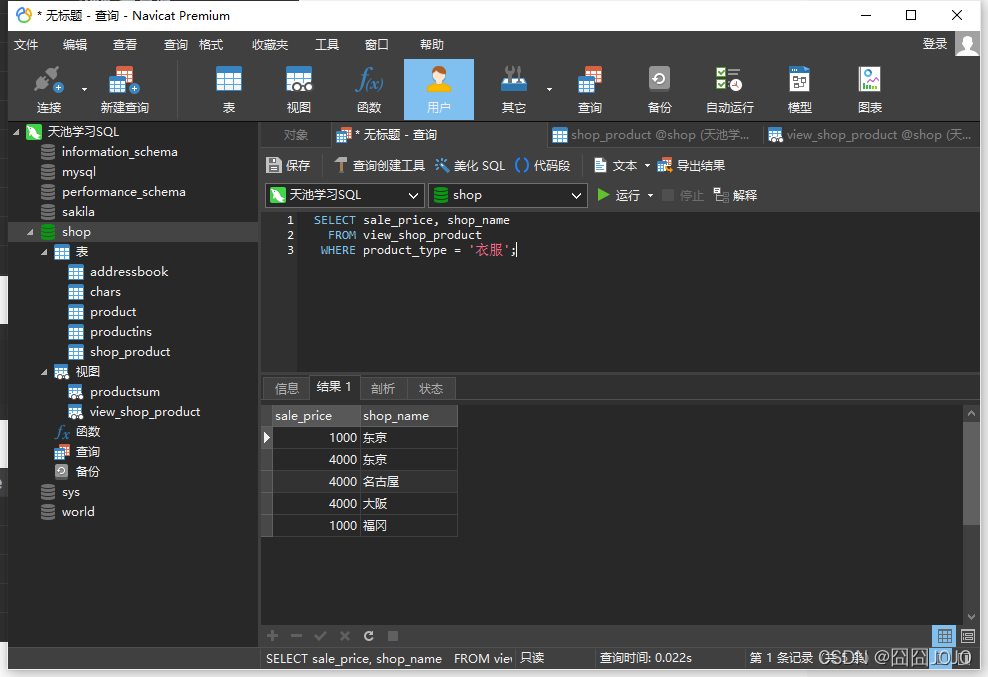988x677 pixels.
Task: Click the shop_name column header
Action: 409,416
